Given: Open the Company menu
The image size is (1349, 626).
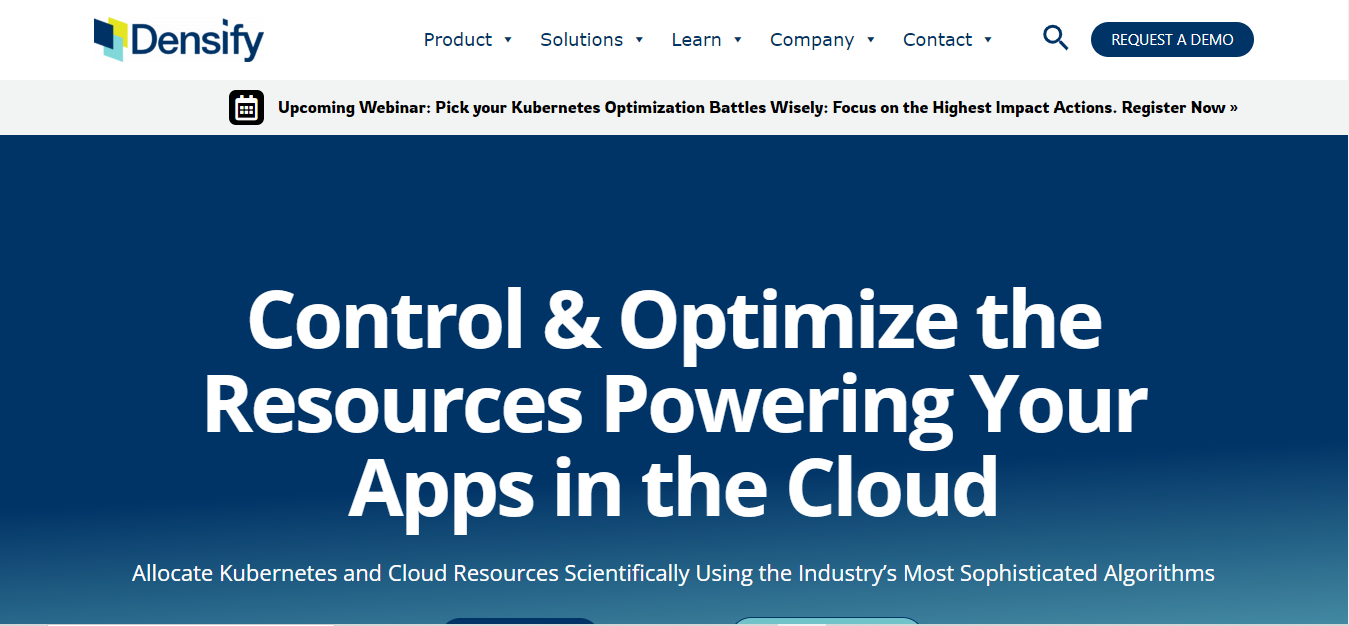Looking at the screenshot, I should (811, 39).
